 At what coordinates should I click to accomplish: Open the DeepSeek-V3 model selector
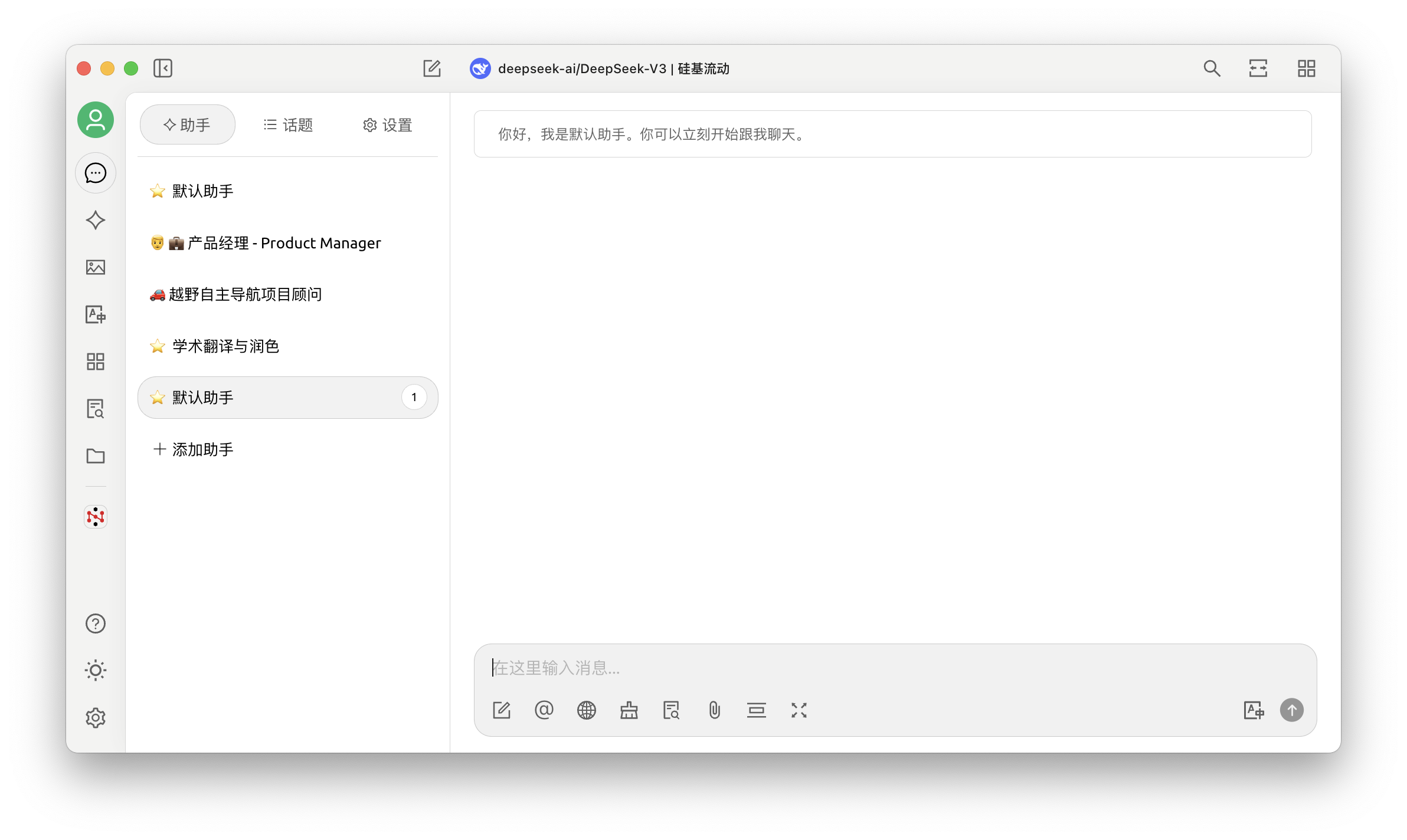(600, 68)
